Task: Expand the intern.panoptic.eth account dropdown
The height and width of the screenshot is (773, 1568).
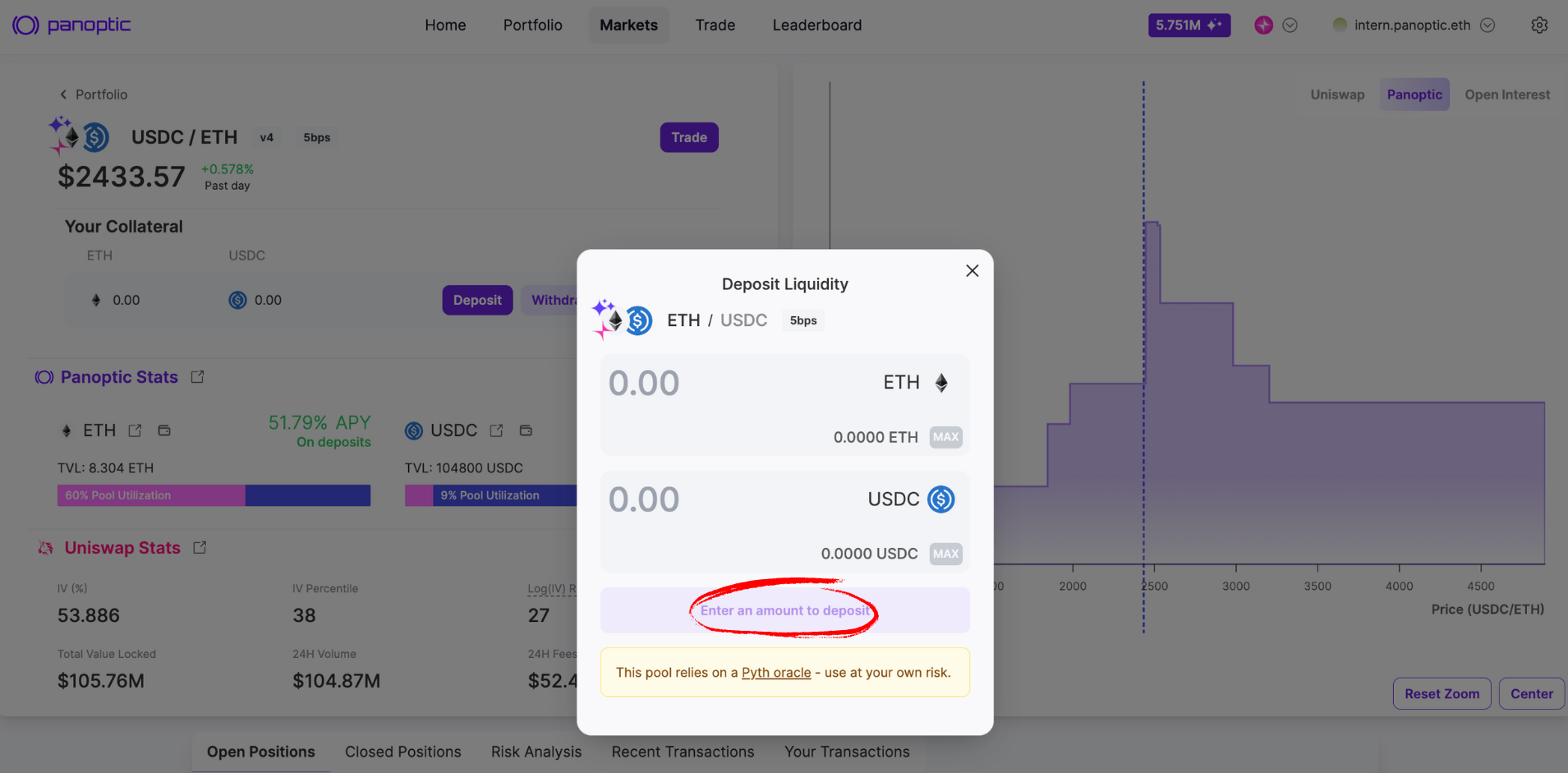Action: tap(1488, 25)
